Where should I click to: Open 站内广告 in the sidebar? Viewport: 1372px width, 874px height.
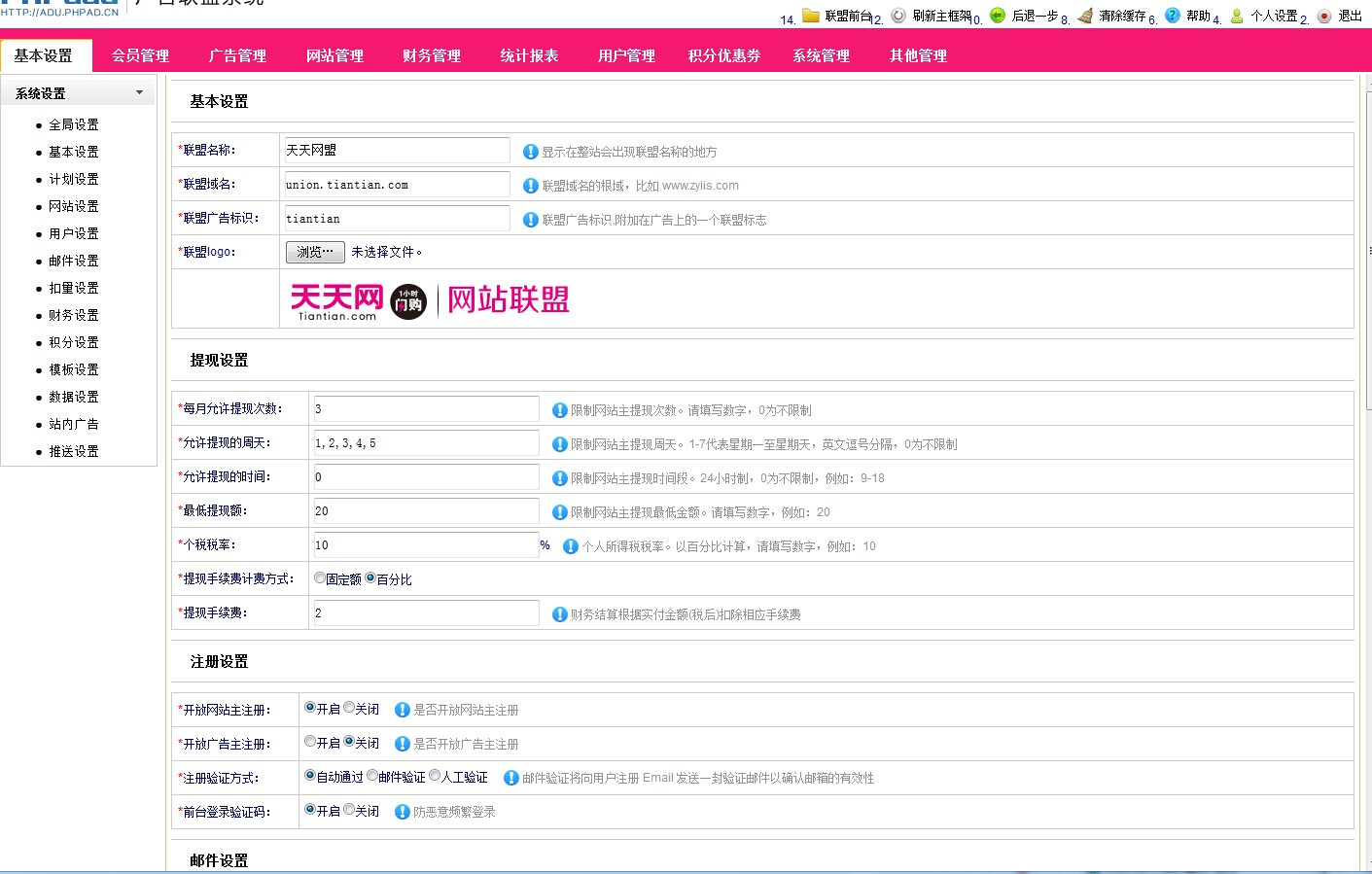(x=74, y=424)
